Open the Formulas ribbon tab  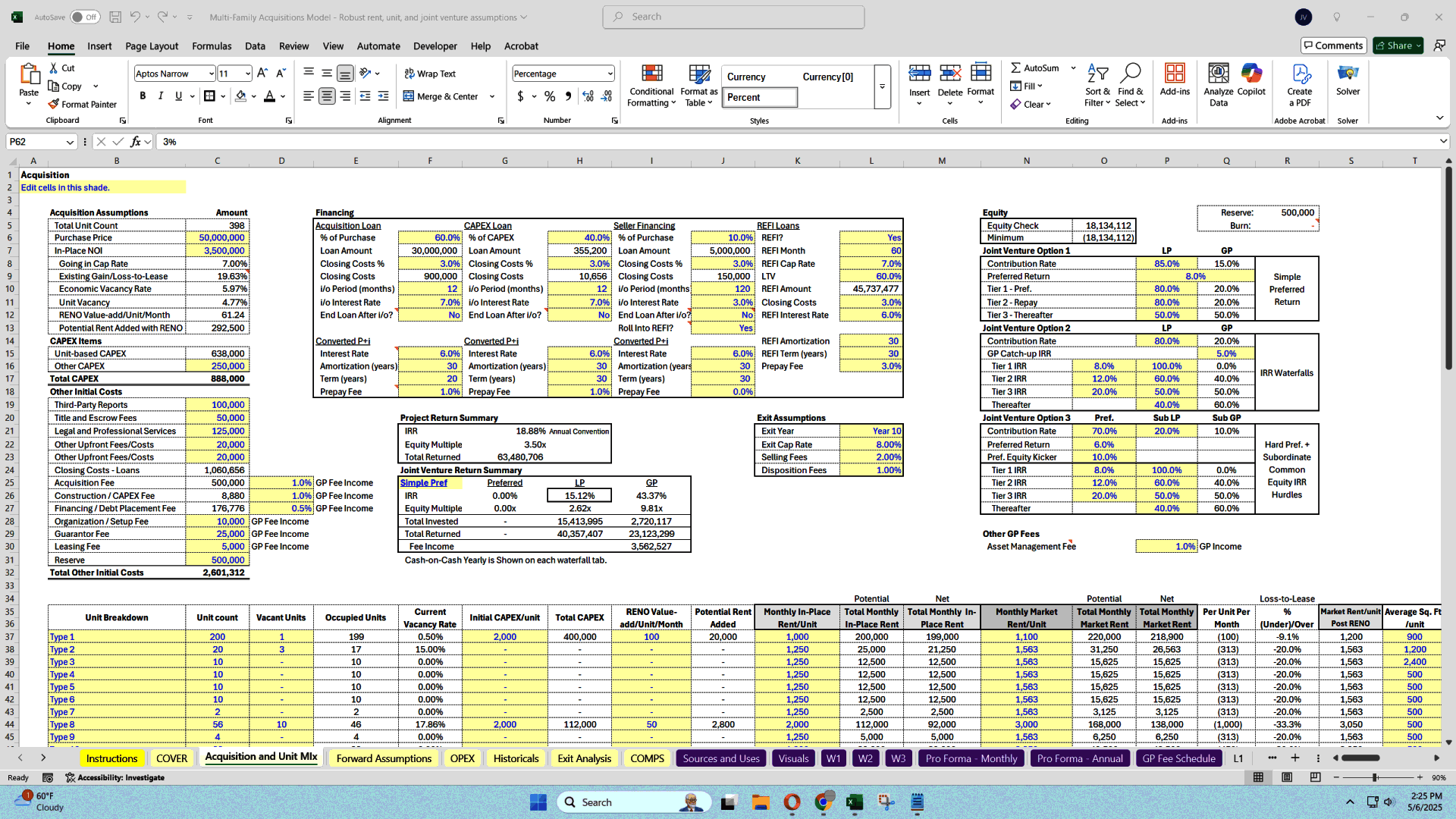[212, 46]
